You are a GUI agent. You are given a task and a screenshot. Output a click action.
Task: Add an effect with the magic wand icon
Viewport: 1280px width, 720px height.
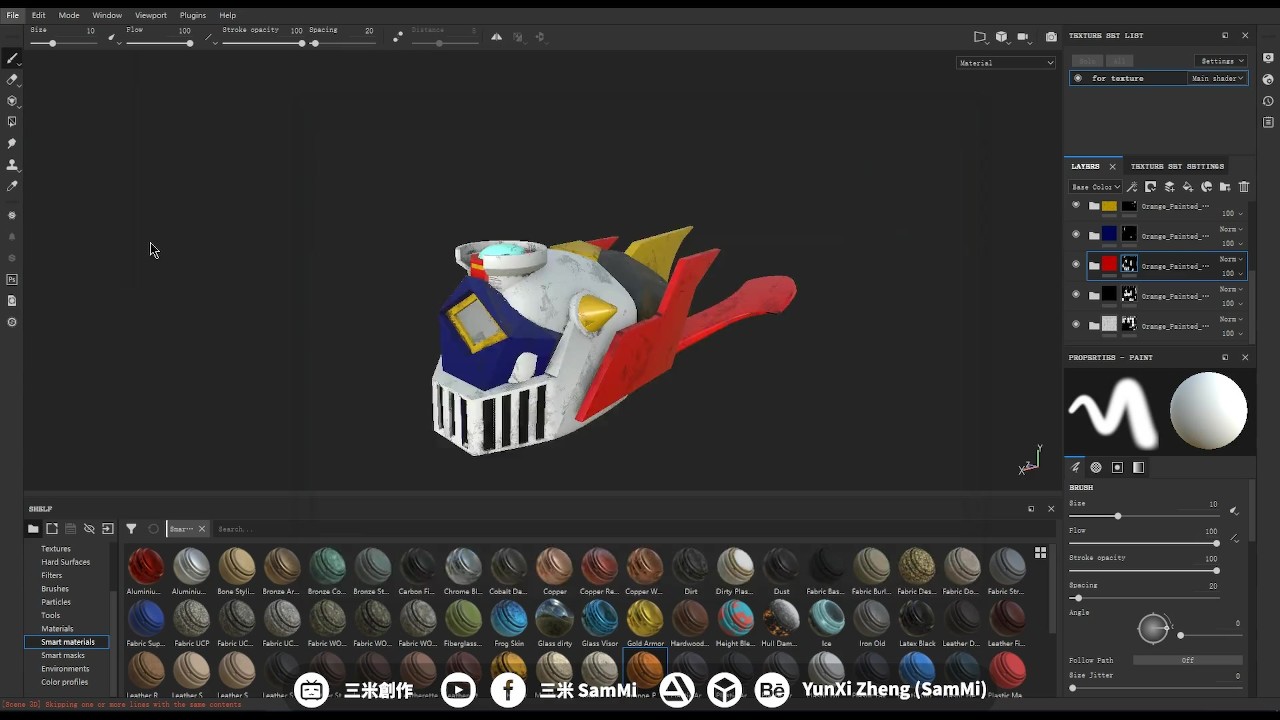[x=1132, y=187]
